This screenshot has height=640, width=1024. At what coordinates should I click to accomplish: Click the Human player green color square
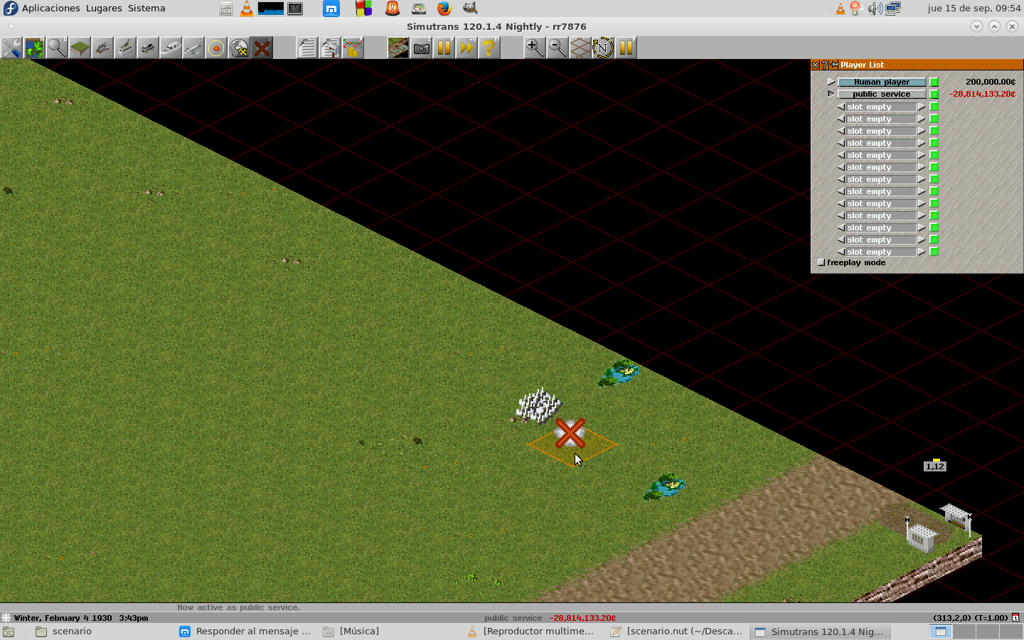[934, 82]
